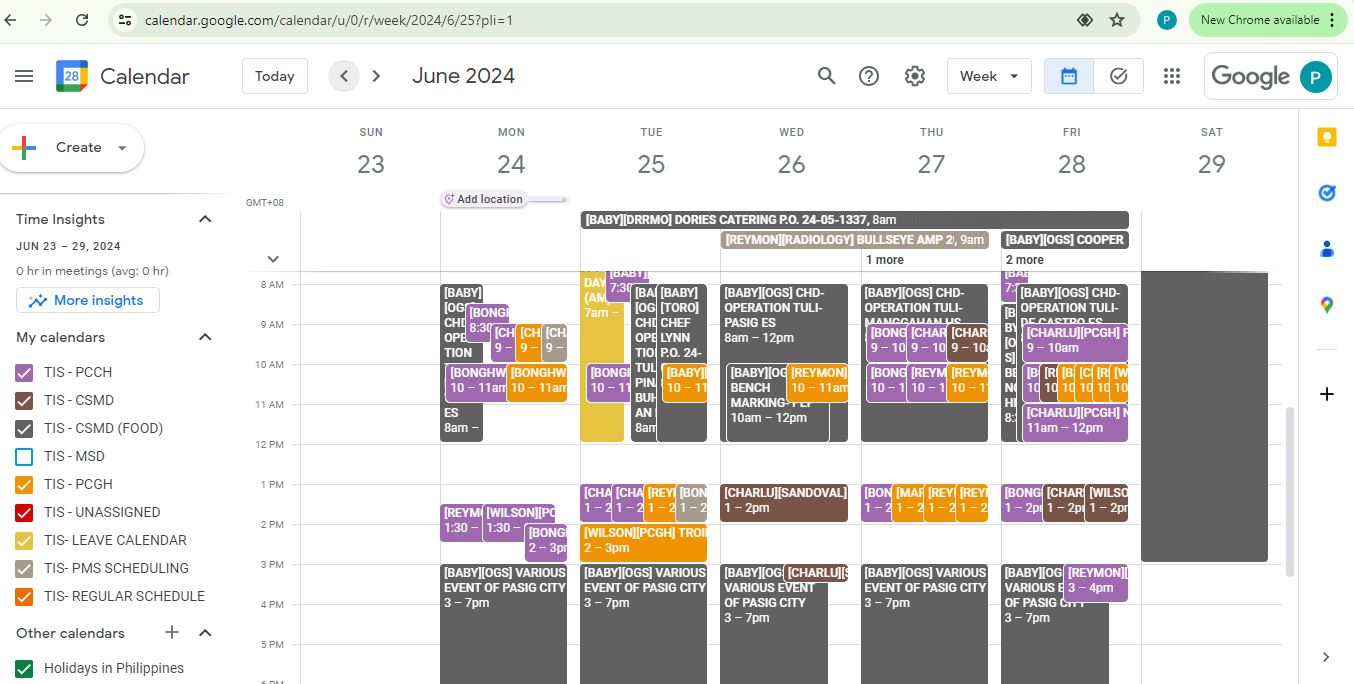Toggle TIS - CSMD (FOOD) calendar checkbox
Viewport: 1354px width, 684px height.
coord(25,428)
